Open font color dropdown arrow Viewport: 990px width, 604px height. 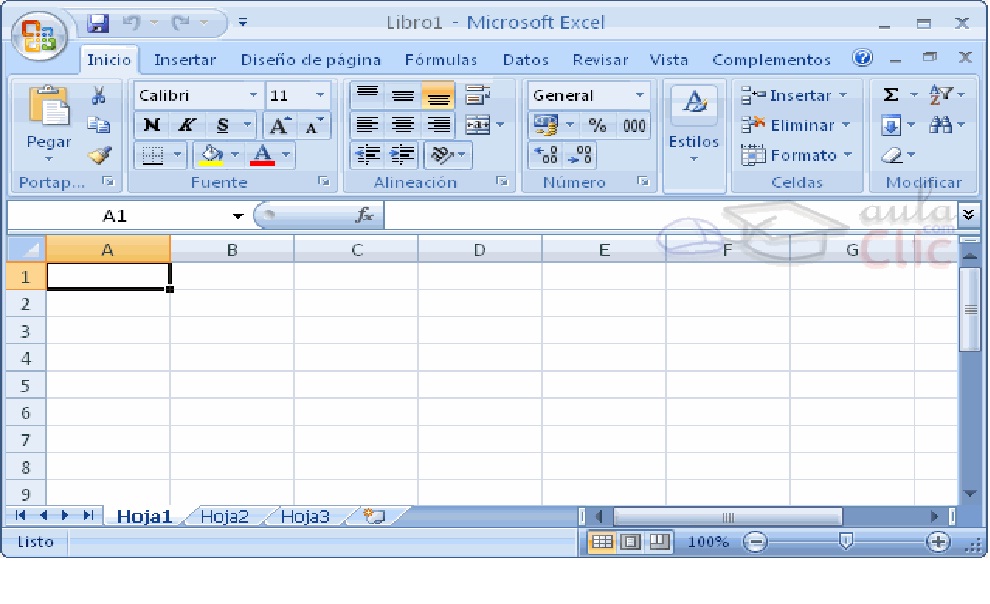click(286, 155)
